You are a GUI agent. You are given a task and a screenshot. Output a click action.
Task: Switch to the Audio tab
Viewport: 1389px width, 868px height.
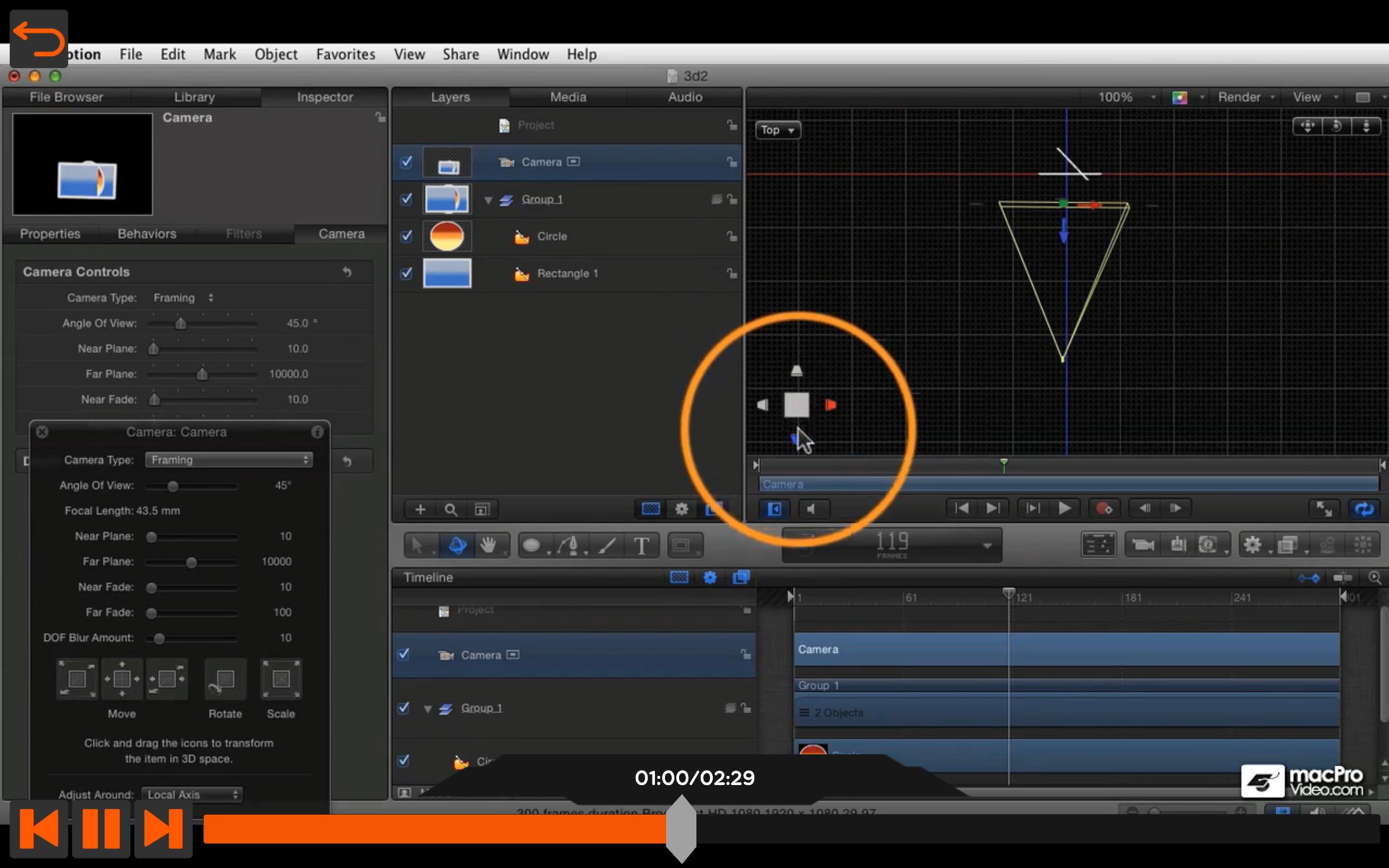[685, 97]
